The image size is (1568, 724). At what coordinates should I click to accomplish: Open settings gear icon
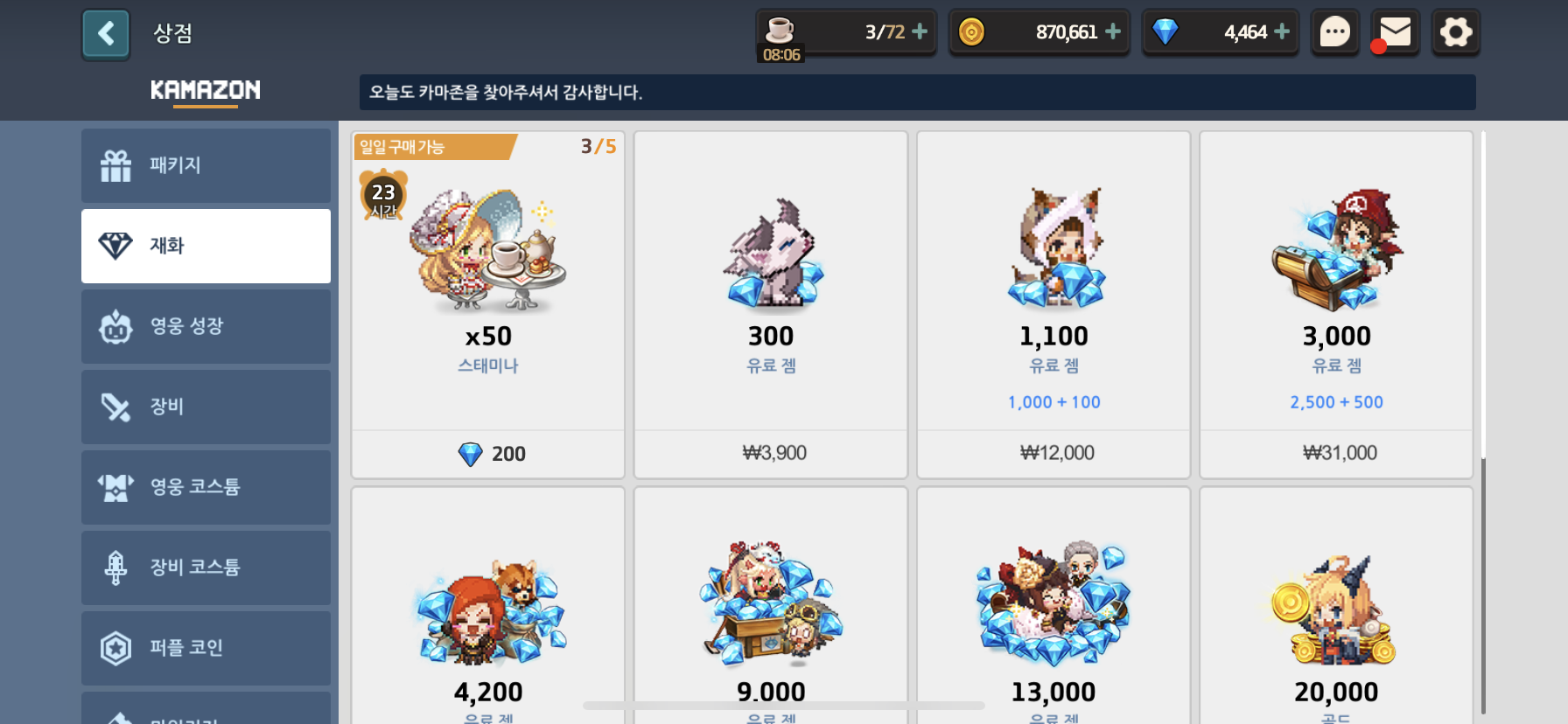pos(1456,33)
